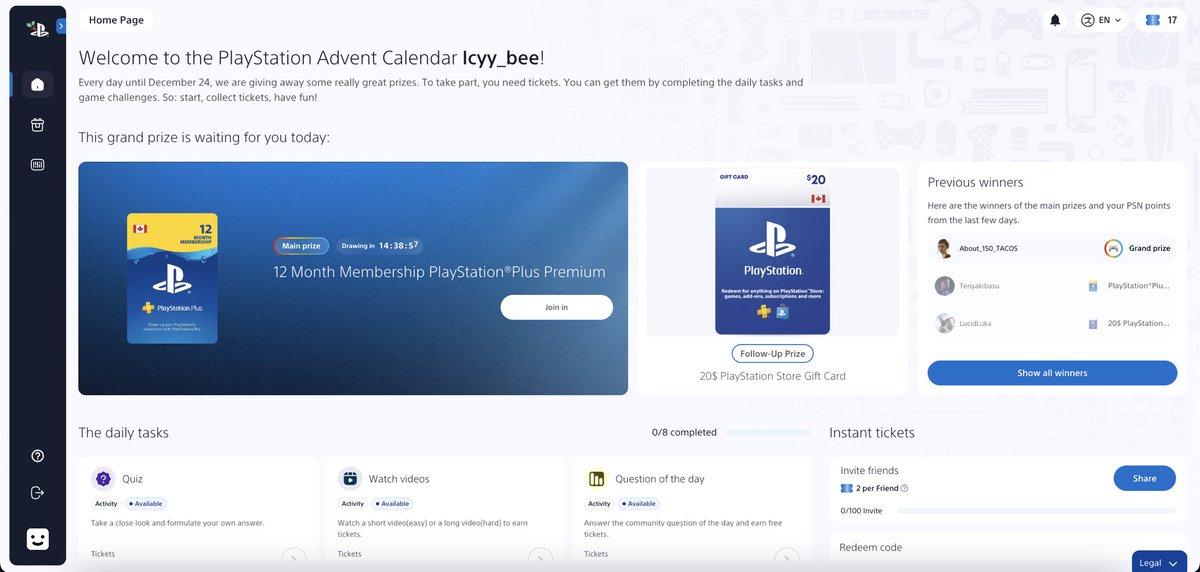Click the ticket counter showing 17
This screenshot has width=1200, height=572.
pos(1162,20)
